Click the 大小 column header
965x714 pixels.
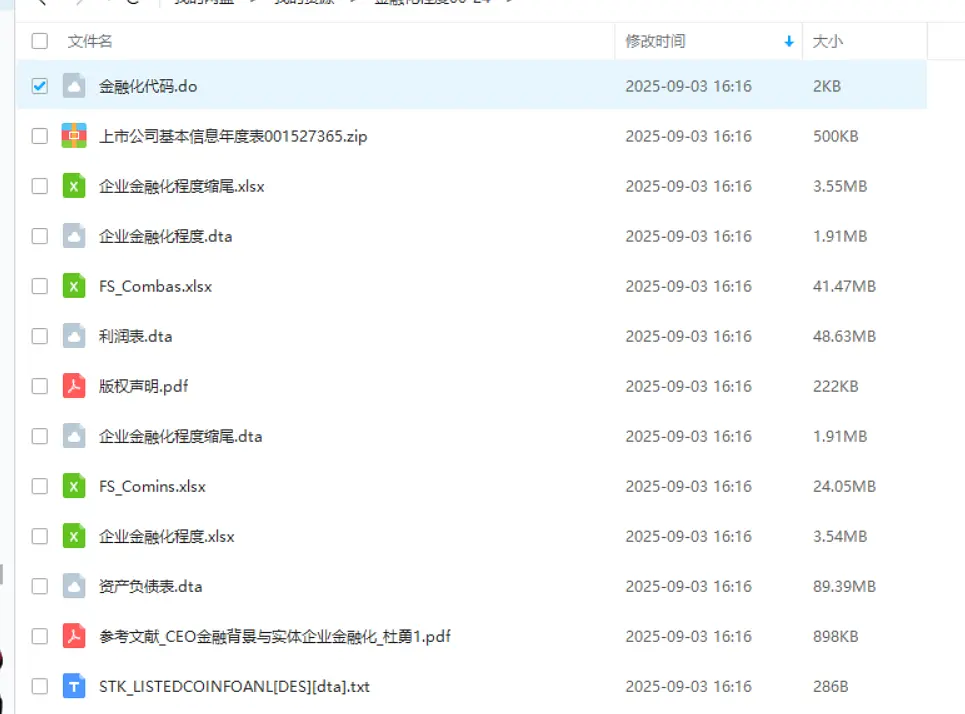coord(826,41)
